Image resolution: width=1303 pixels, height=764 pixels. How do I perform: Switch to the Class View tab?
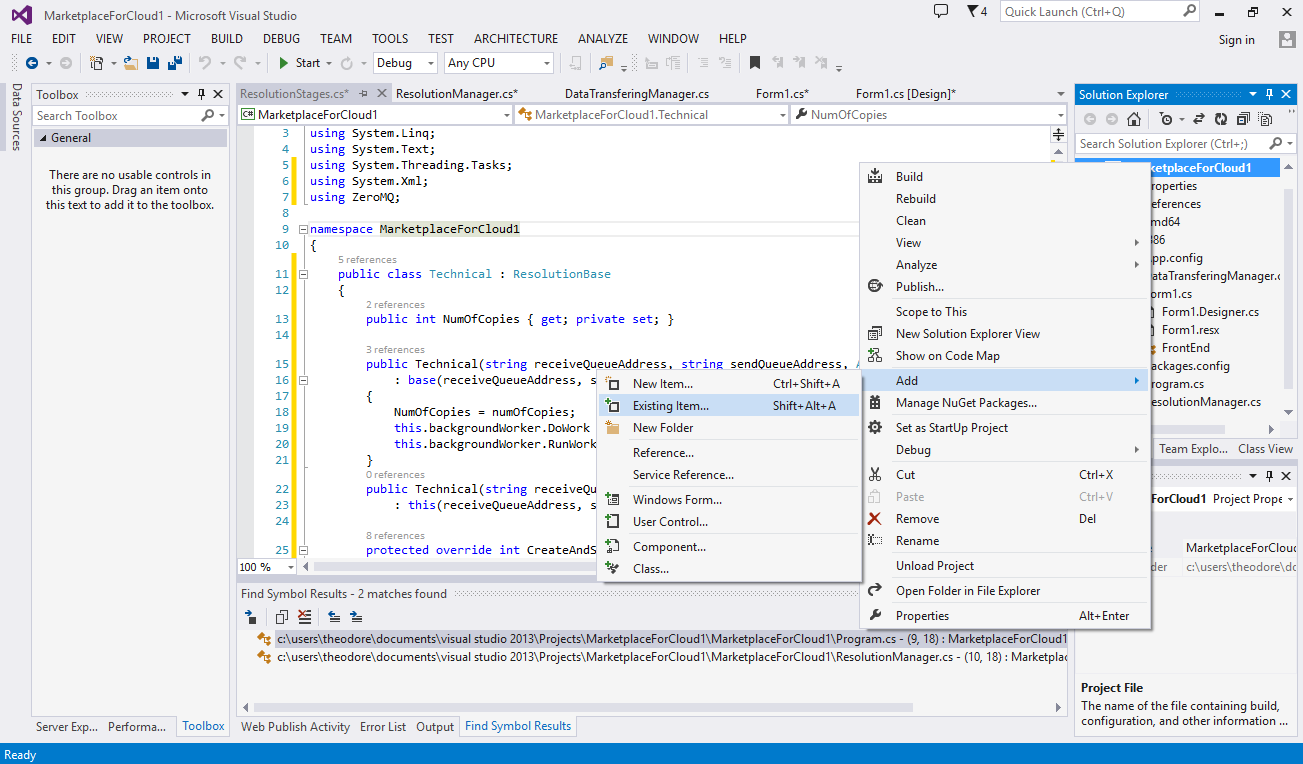(x=1265, y=449)
